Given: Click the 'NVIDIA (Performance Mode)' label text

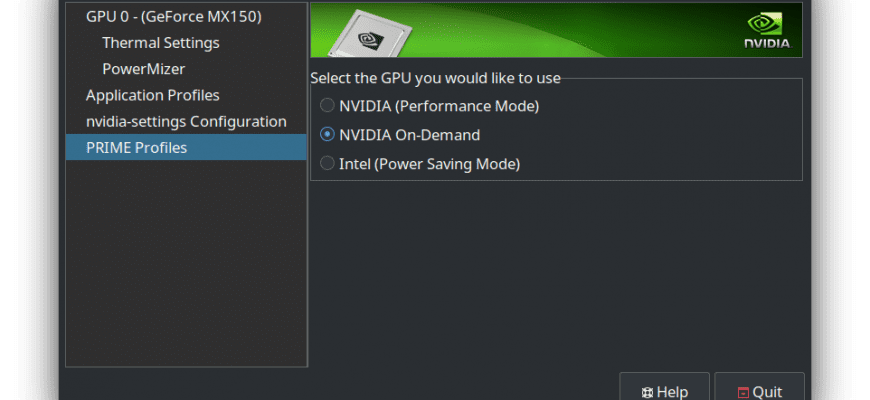Looking at the screenshot, I should (439, 105).
